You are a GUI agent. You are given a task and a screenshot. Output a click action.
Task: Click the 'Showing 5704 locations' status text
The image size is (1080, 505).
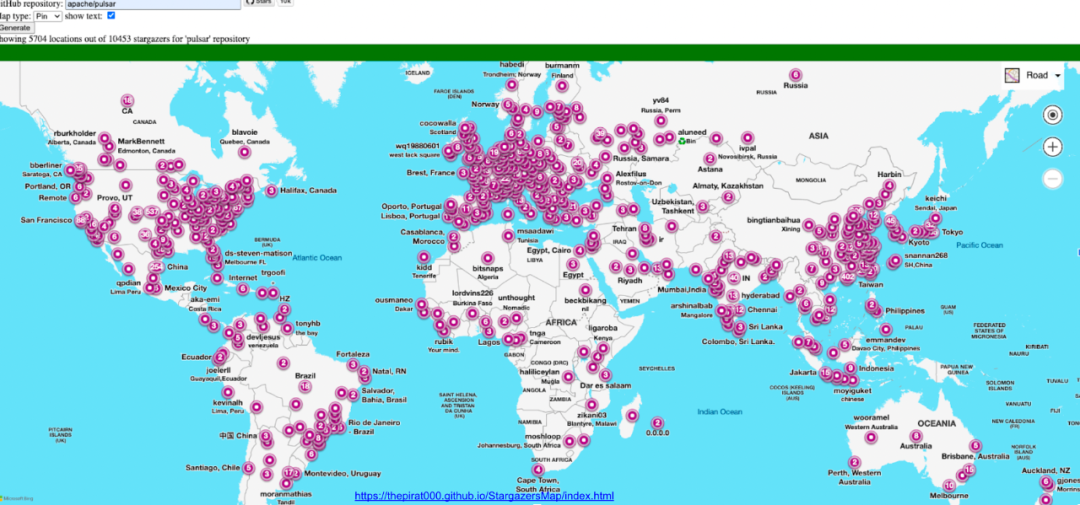pyautogui.click(x=125, y=39)
